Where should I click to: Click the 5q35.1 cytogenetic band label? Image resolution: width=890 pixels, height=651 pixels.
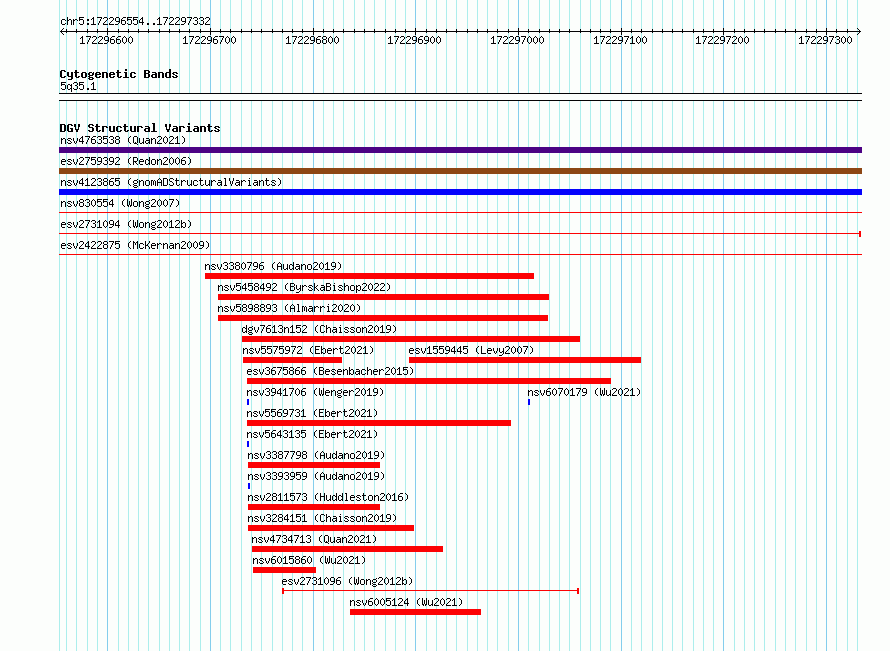click(78, 86)
